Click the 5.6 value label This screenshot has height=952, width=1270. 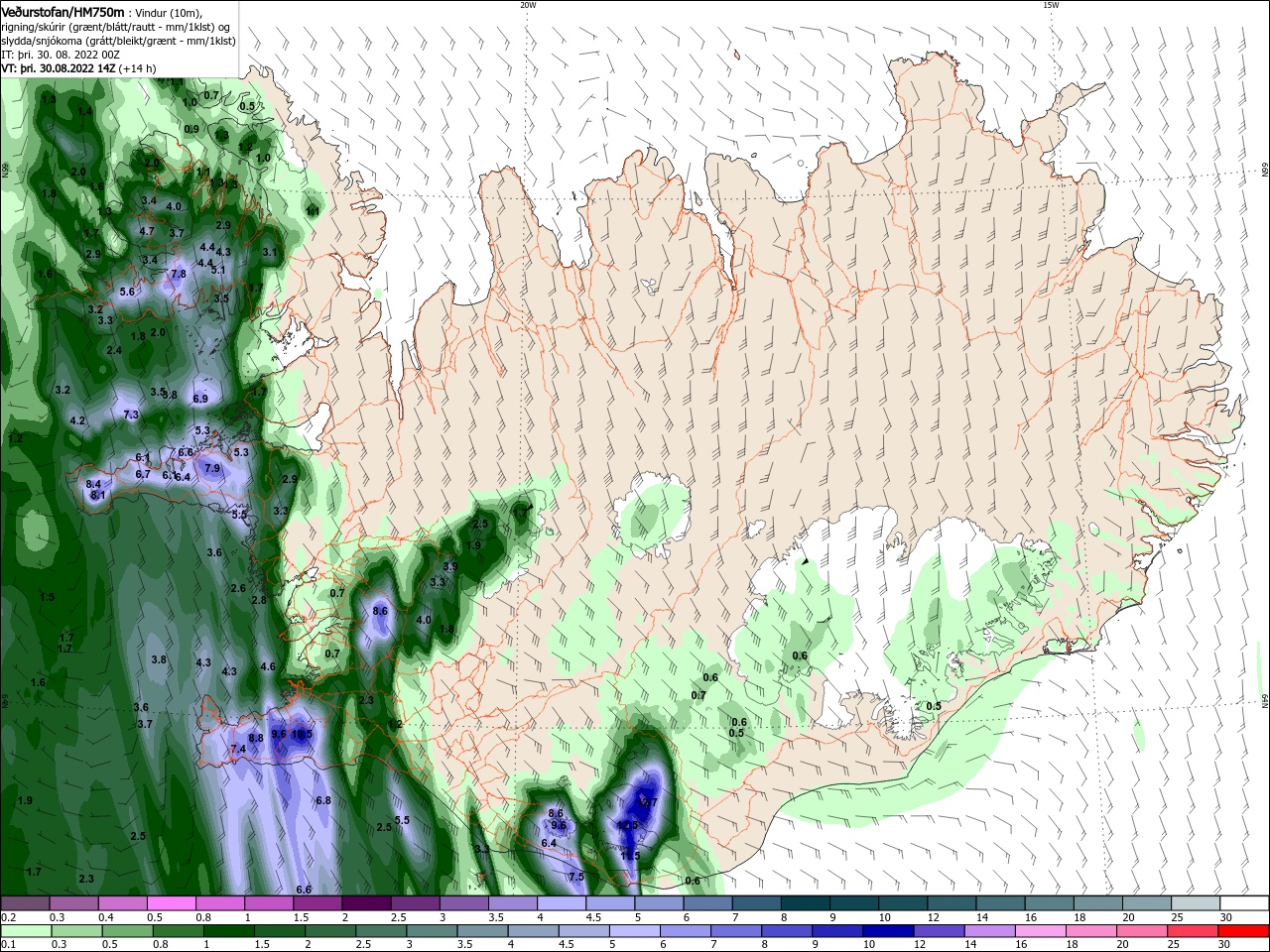(x=127, y=293)
